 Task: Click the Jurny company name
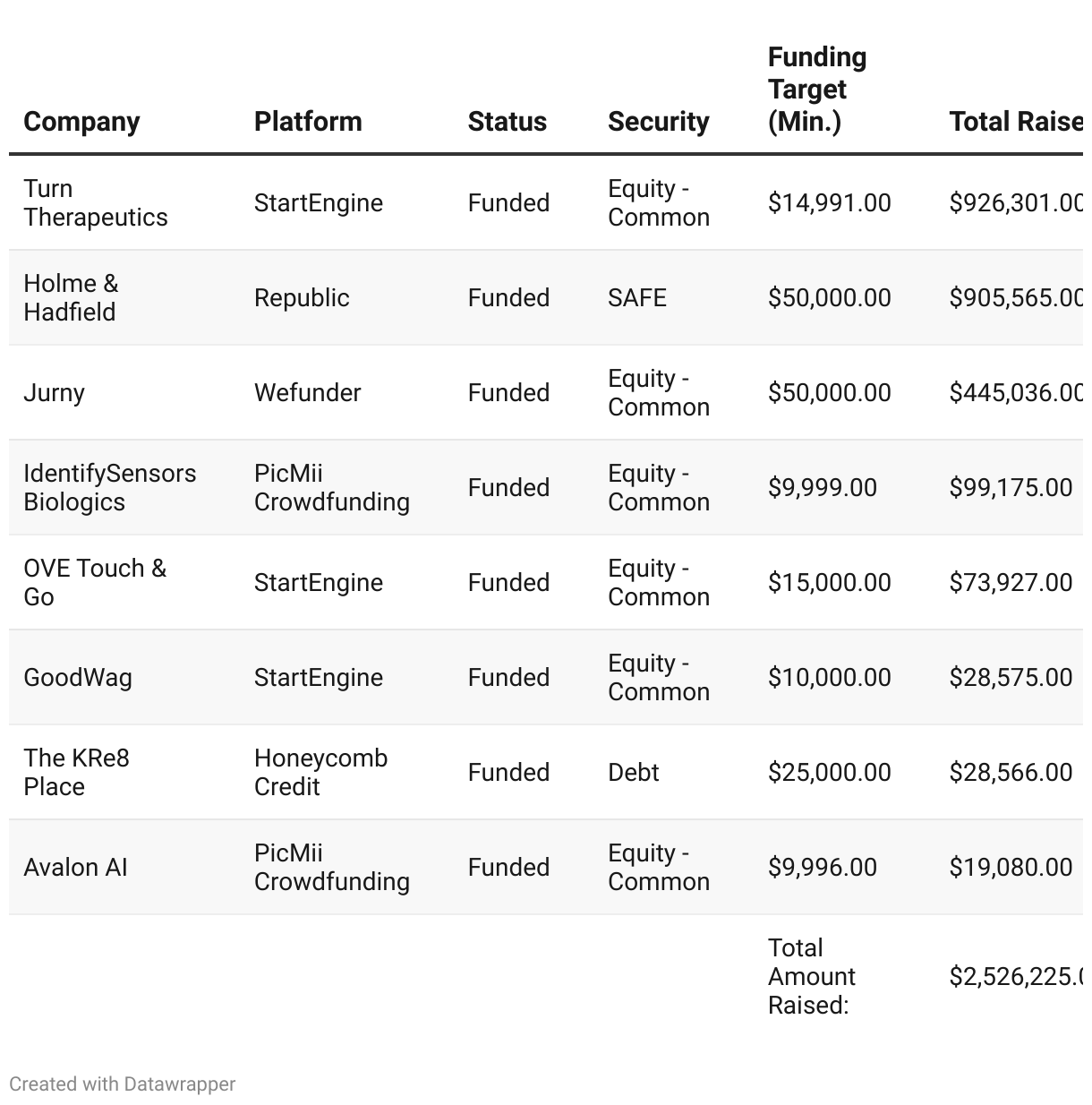click(54, 393)
